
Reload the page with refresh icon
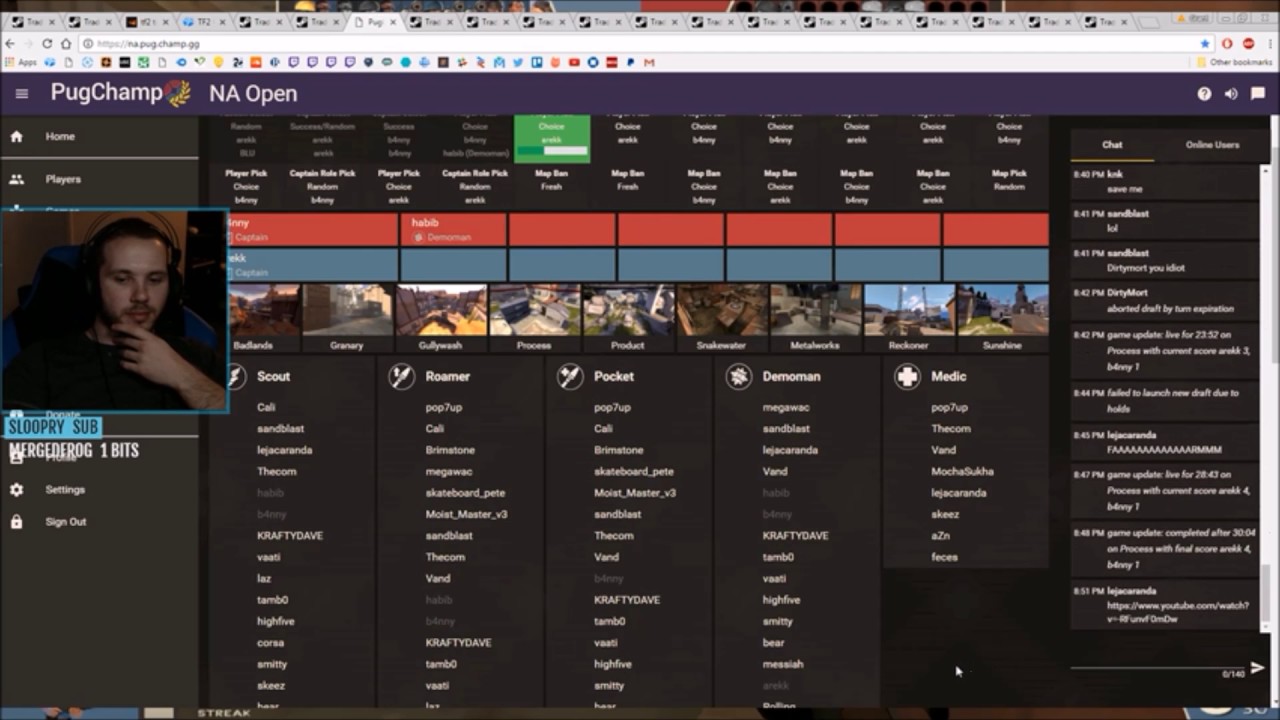[x=47, y=44]
